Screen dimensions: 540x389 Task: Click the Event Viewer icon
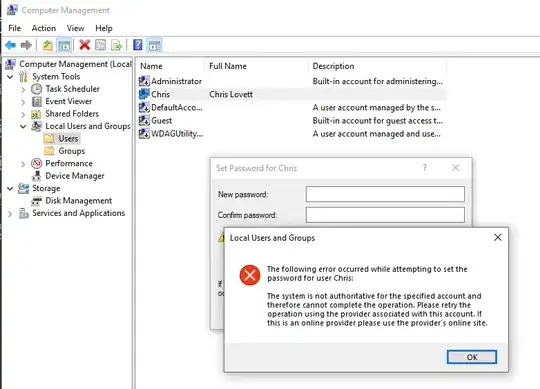click(37, 102)
